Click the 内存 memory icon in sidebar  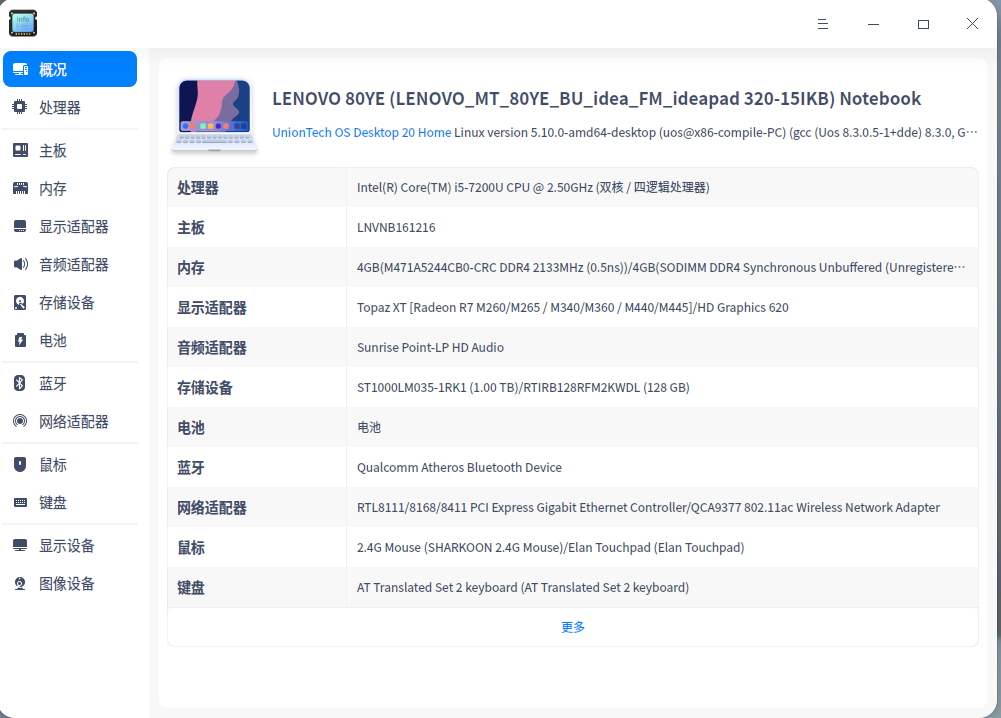(x=20, y=188)
